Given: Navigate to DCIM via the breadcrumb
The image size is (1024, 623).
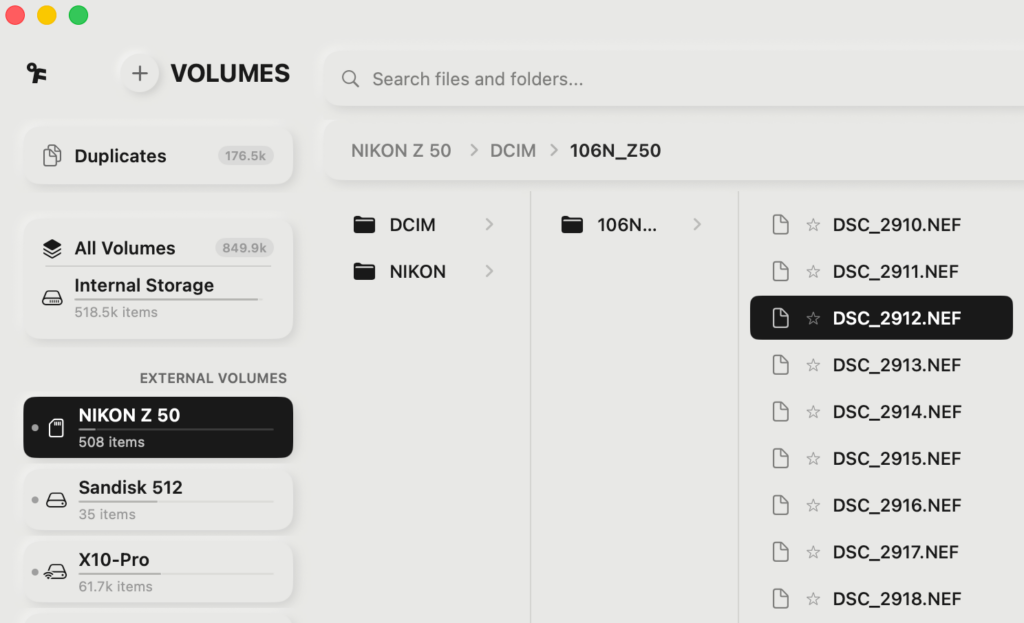Looking at the screenshot, I should coord(512,150).
